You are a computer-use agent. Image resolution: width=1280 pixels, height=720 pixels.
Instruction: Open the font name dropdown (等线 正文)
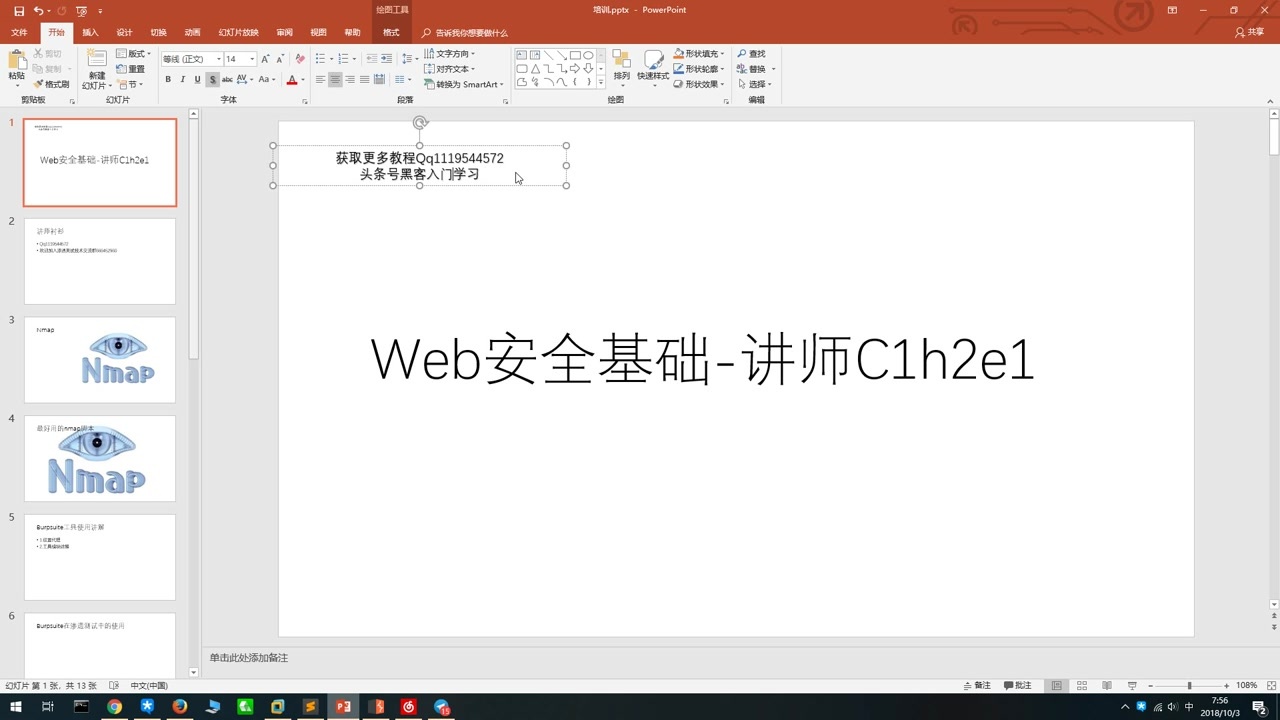218,59
